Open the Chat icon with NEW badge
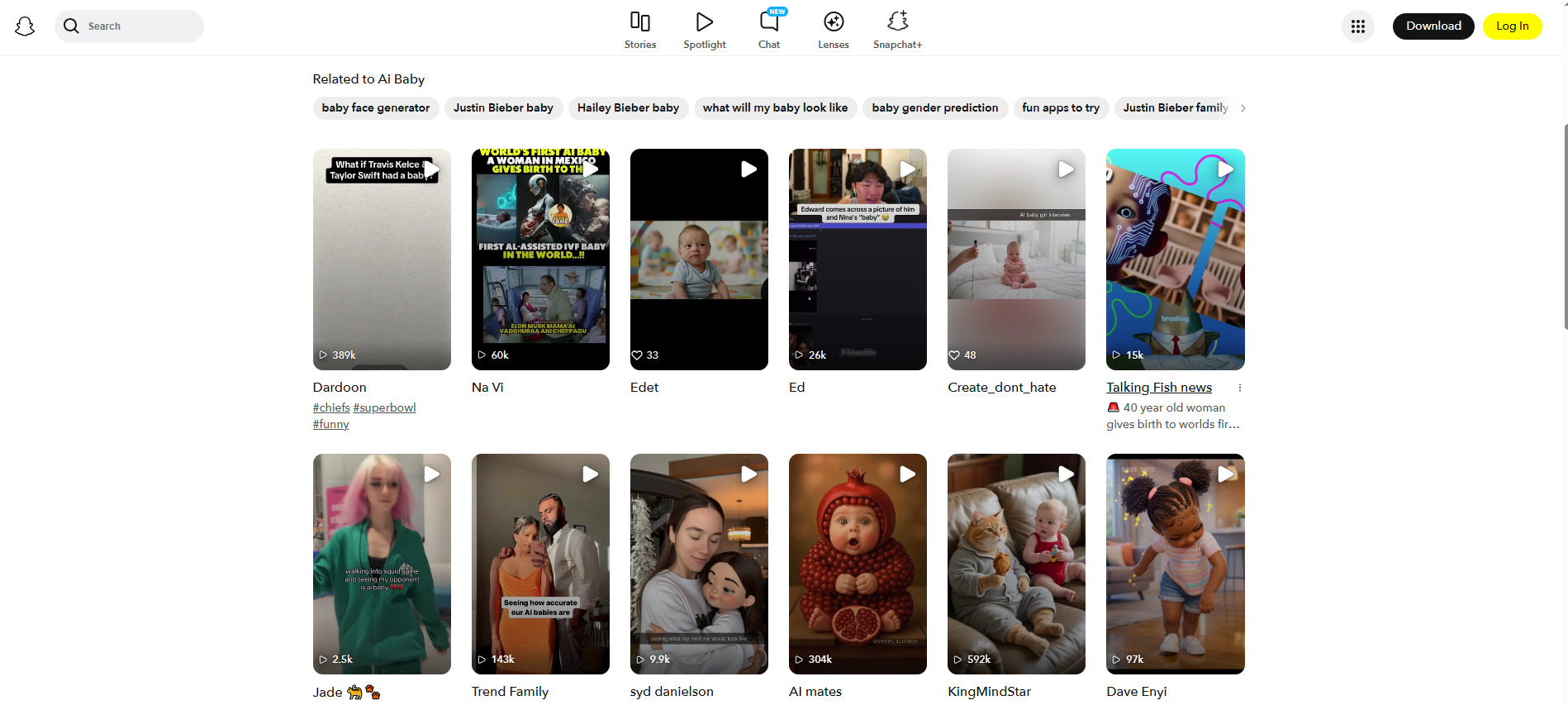Image resolution: width=1568 pixels, height=705 pixels. coord(769,22)
